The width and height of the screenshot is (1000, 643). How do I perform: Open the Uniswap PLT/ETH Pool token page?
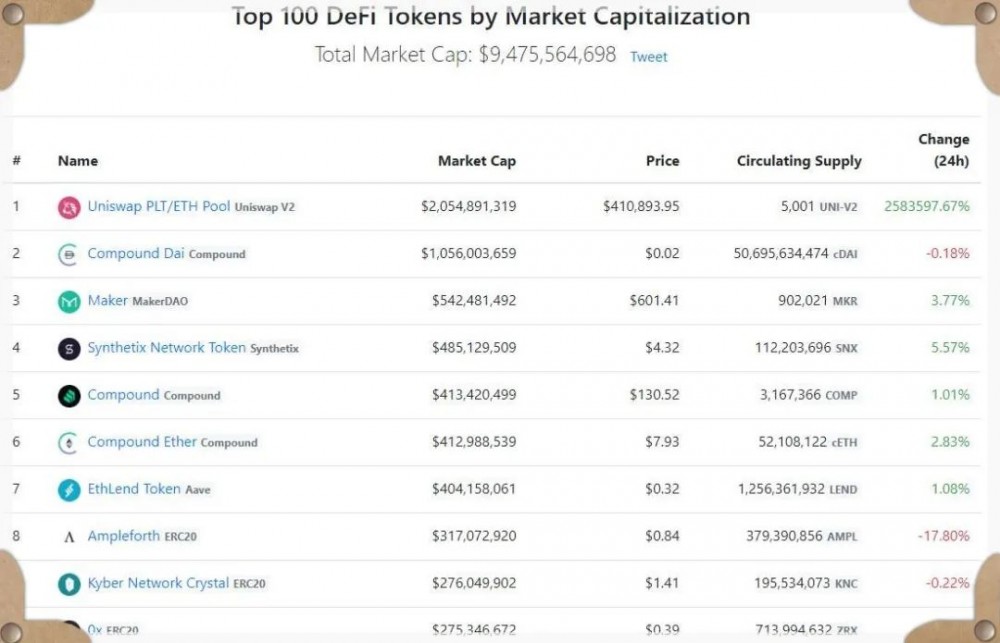click(x=155, y=205)
